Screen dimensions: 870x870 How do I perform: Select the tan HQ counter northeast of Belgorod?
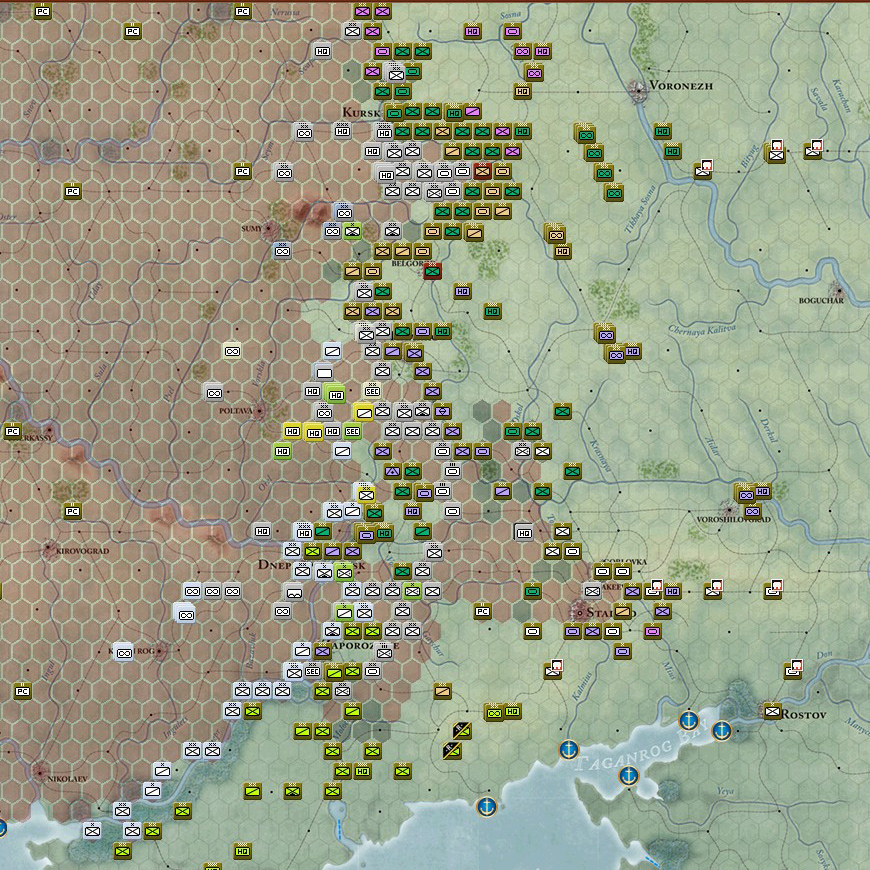tap(562, 251)
